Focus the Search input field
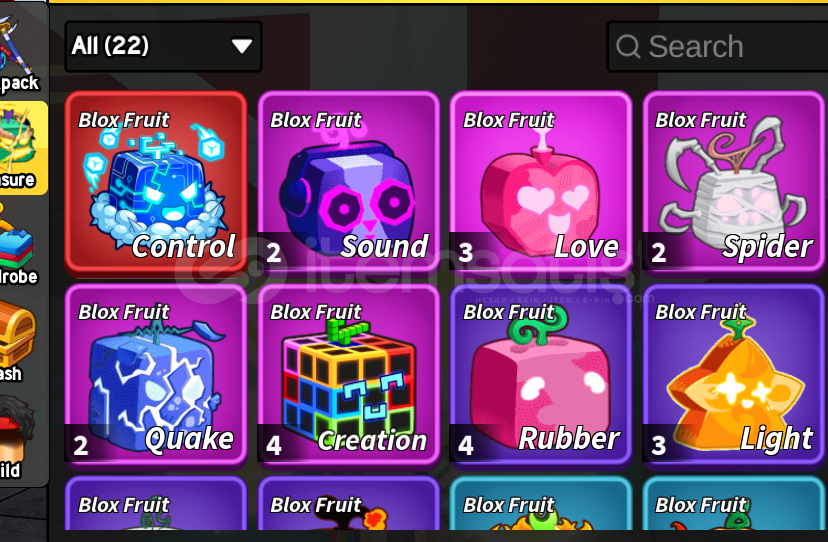 tap(717, 46)
